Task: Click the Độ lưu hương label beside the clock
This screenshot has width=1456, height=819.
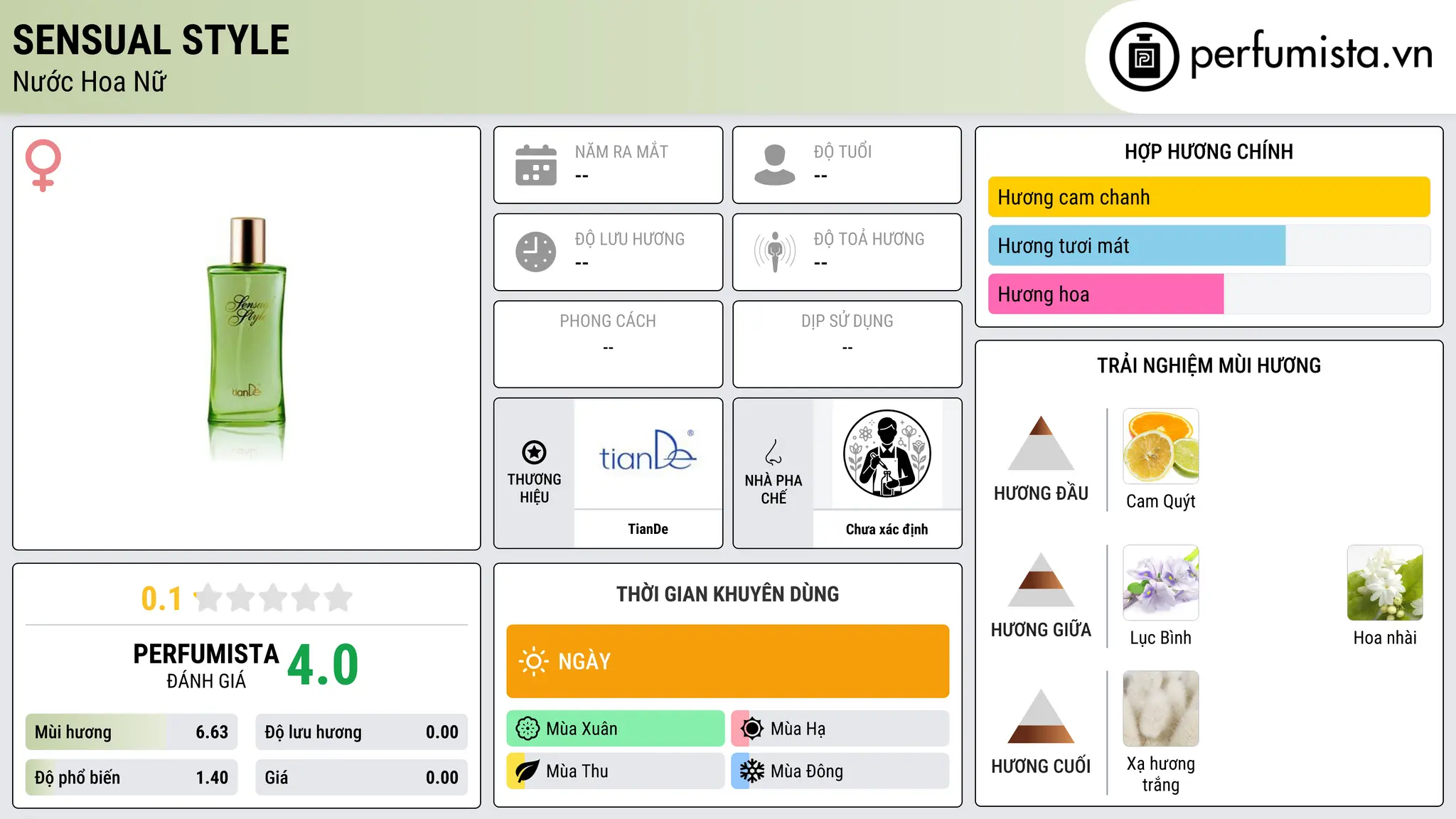Action: click(x=629, y=240)
